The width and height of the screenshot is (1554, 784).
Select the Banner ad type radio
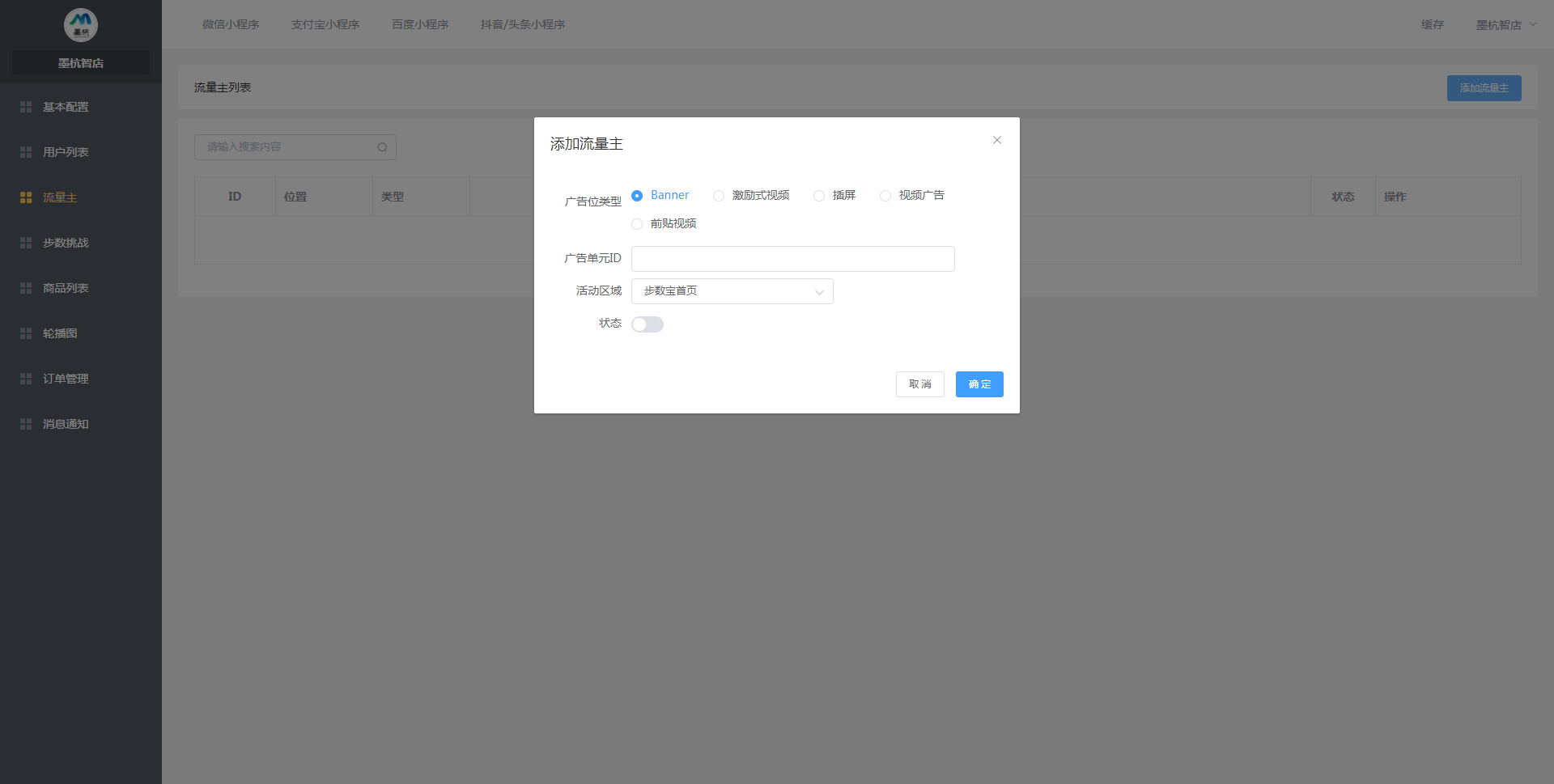coord(637,196)
